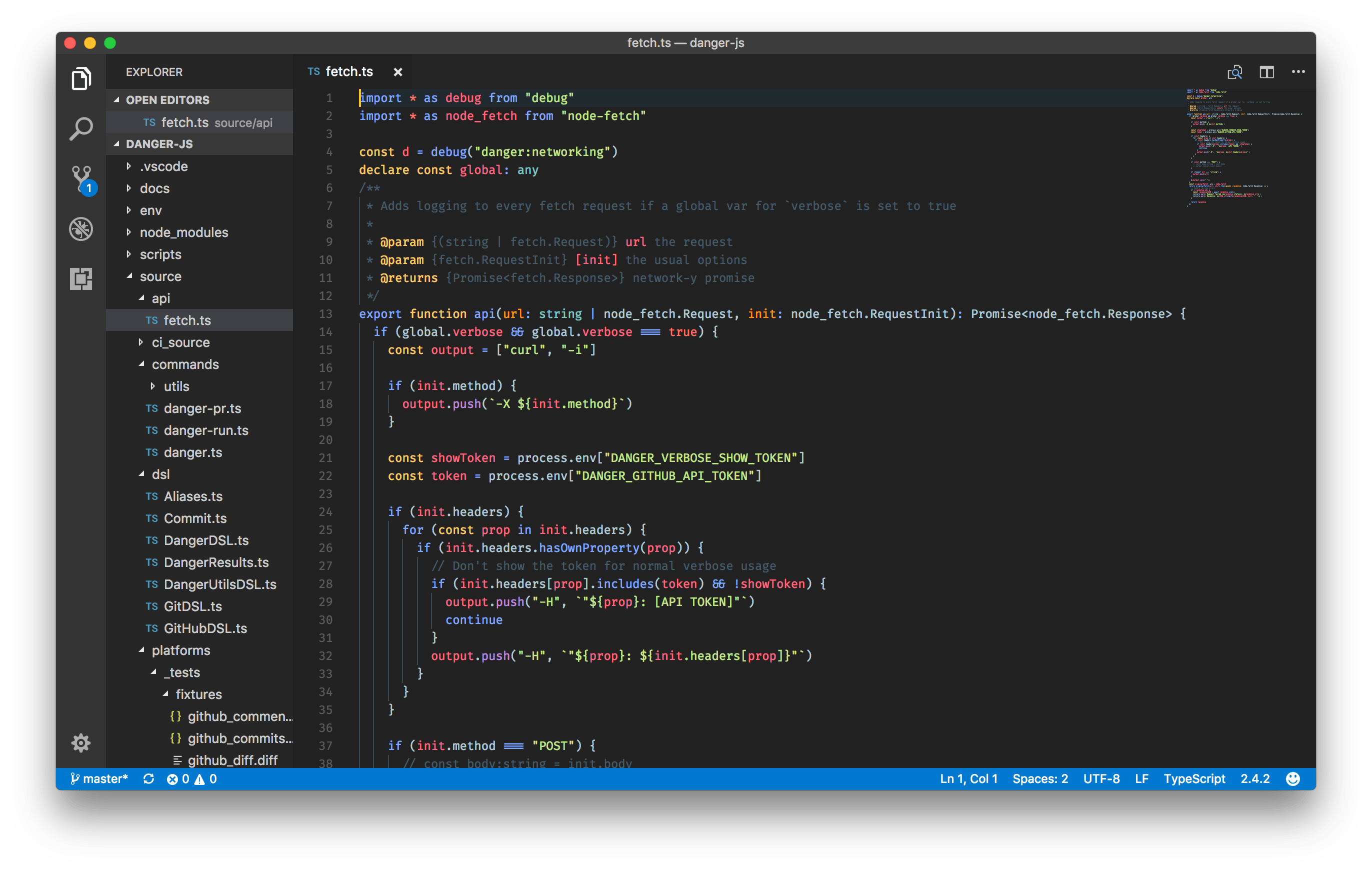Select the Debug icon
Viewport: 1372px width, 870px height.
click(x=81, y=228)
